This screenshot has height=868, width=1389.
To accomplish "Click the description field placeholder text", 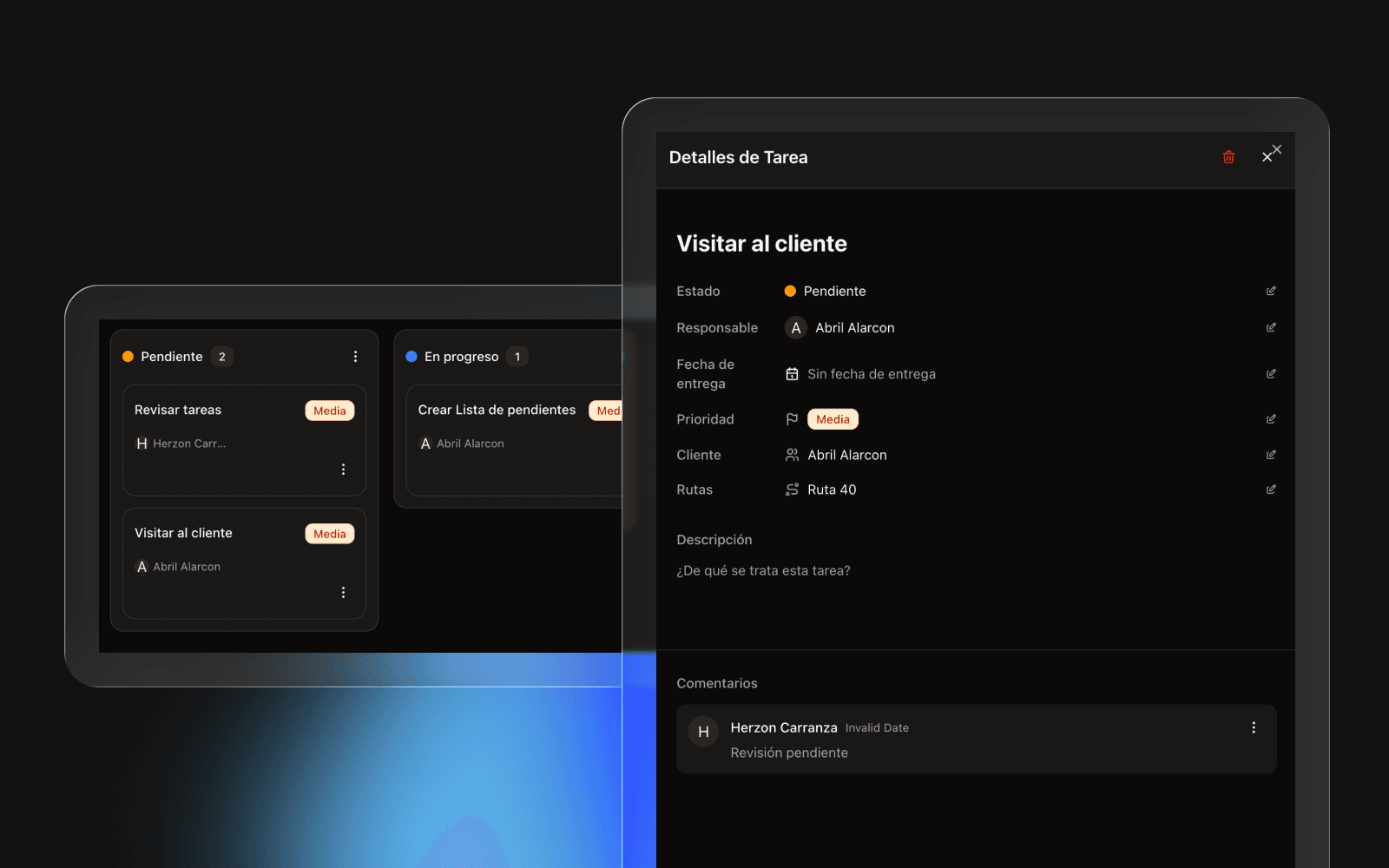I will click(x=763, y=570).
